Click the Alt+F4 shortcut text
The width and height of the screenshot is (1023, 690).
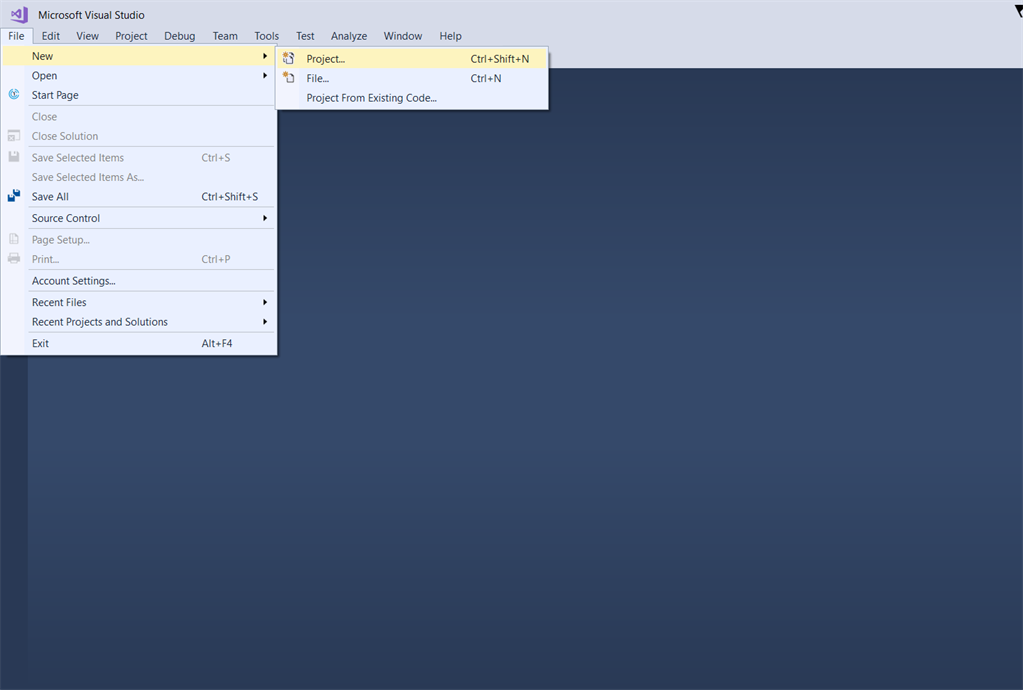[x=217, y=343]
